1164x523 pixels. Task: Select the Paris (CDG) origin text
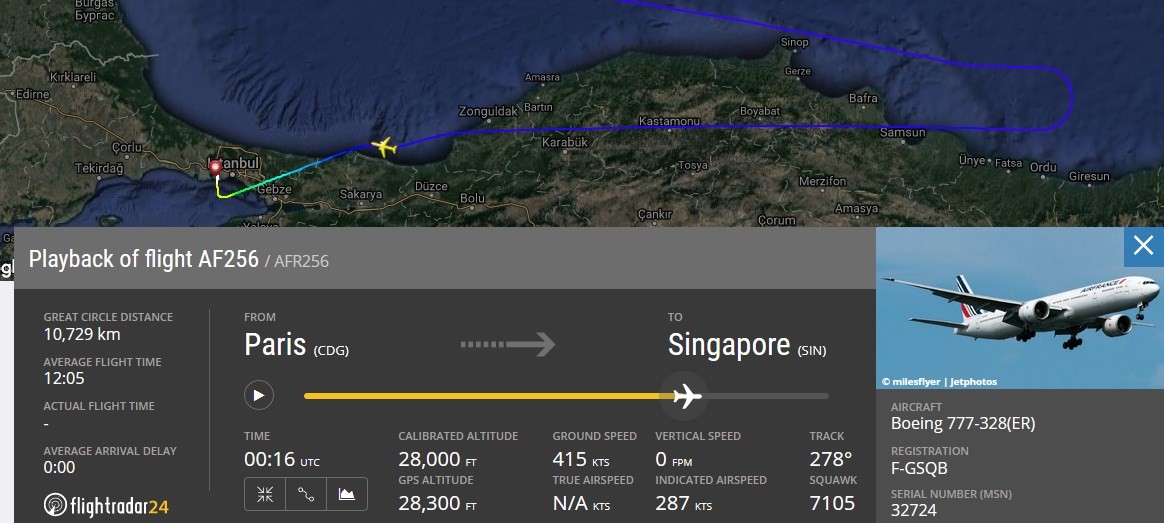pos(296,345)
